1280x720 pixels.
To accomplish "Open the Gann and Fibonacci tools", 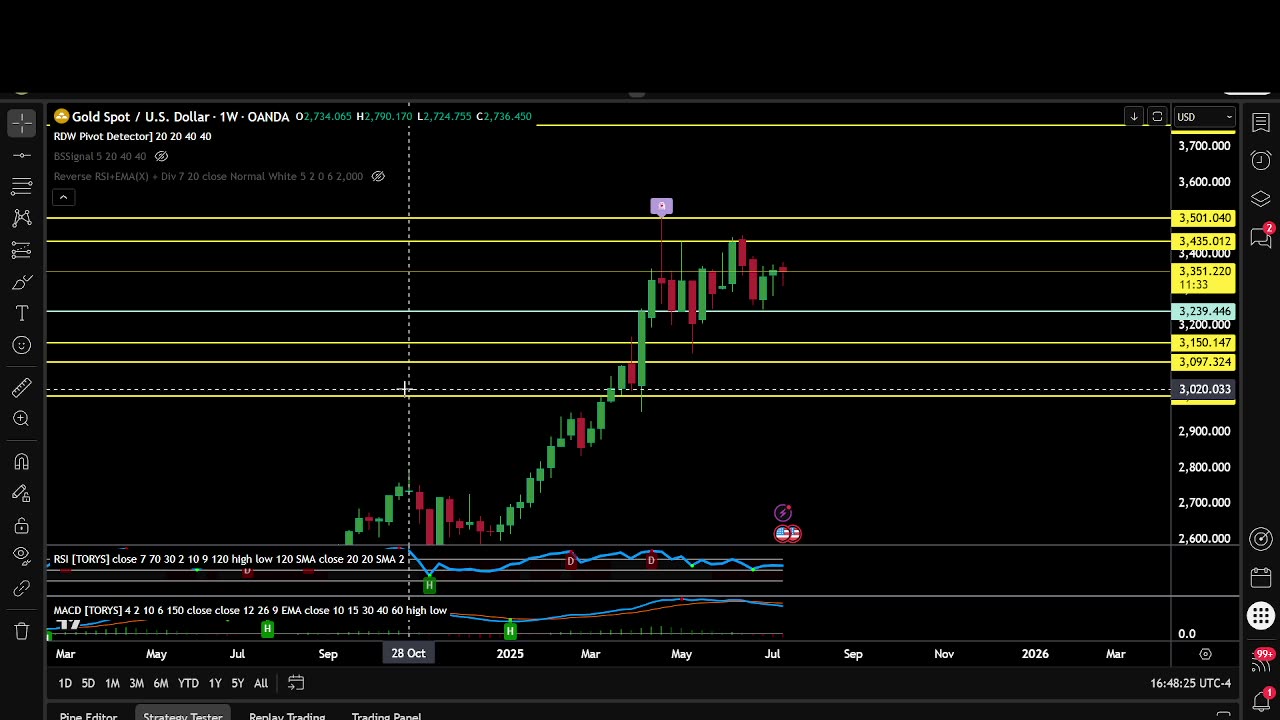I will [x=21, y=187].
